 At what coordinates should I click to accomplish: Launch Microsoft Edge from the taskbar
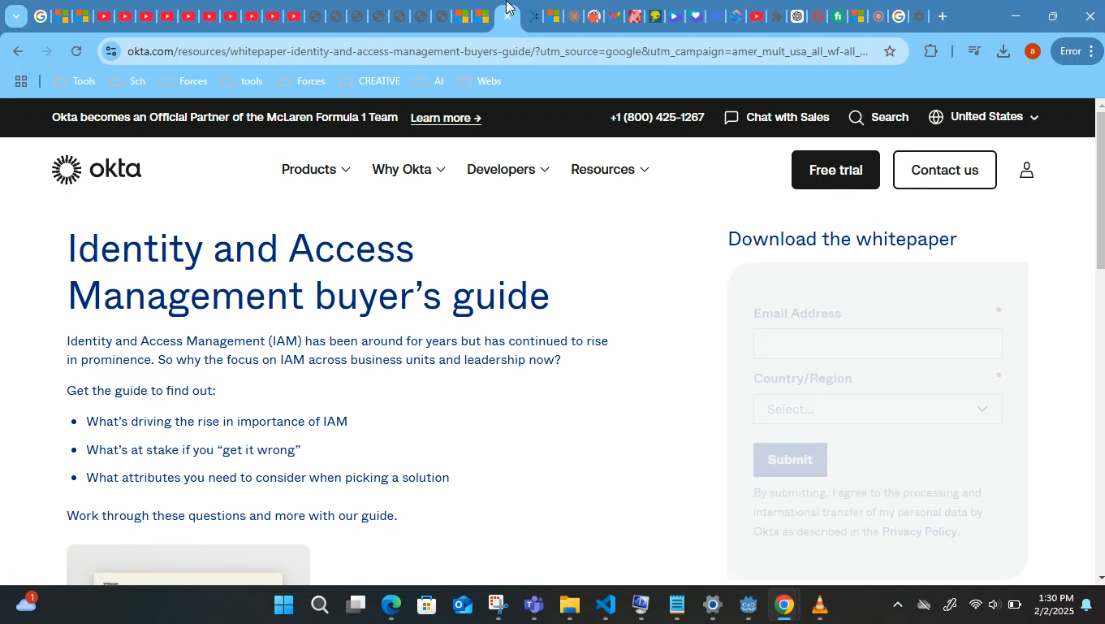[x=391, y=605]
